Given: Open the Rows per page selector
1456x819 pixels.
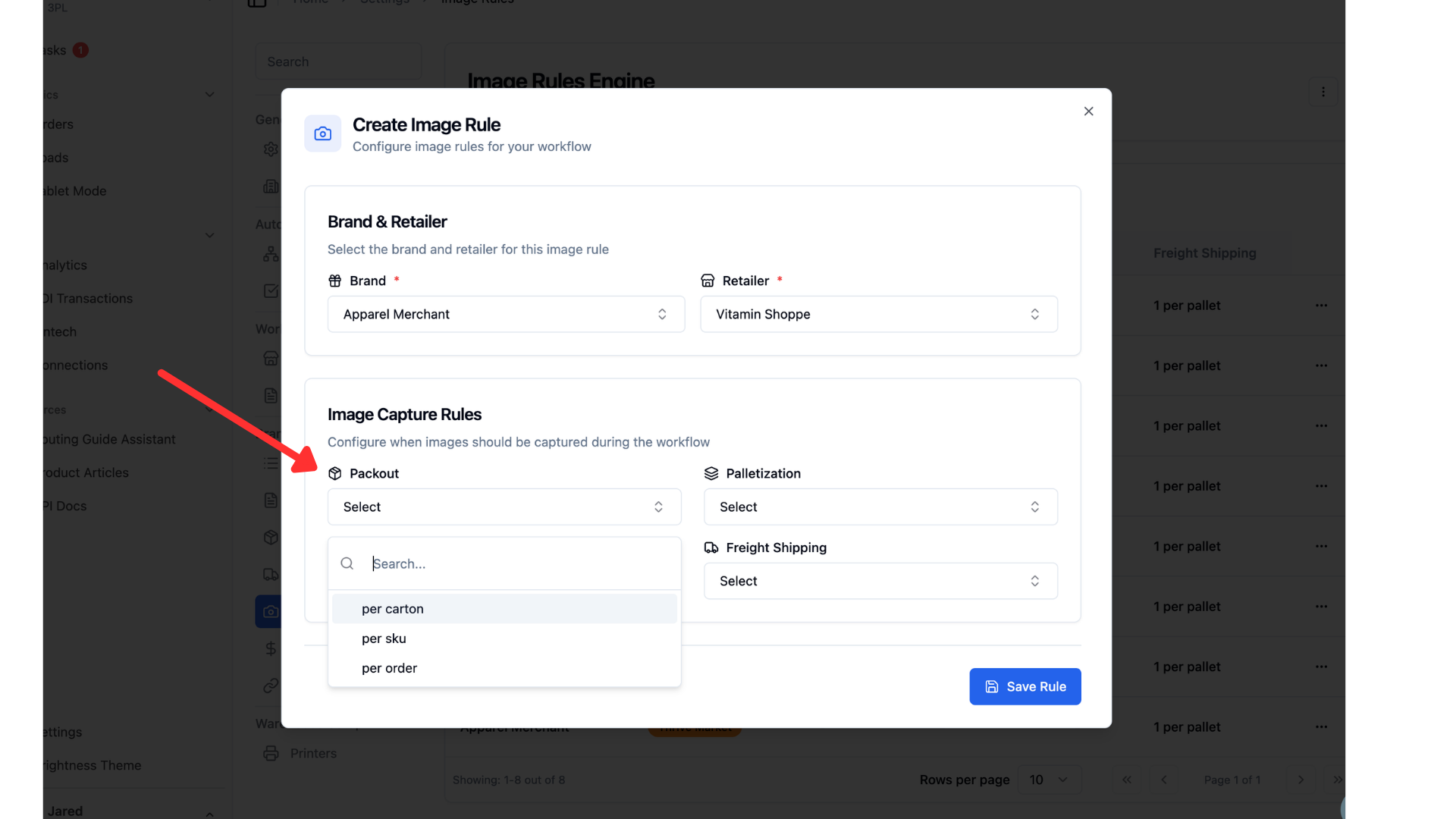Looking at the screenshot, I should tap(1049, 780).
